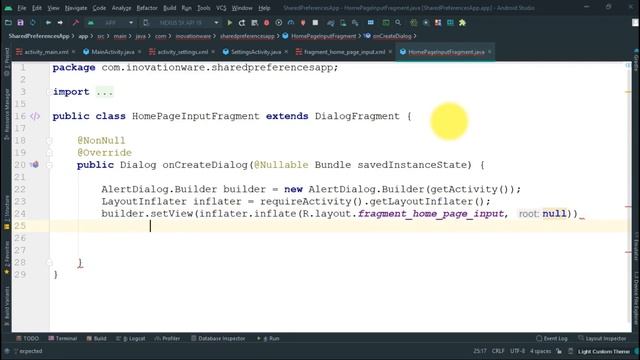Click the implemented-methods gutter icon on line 20
640x360 pixels.
click(x=35, y=164)
